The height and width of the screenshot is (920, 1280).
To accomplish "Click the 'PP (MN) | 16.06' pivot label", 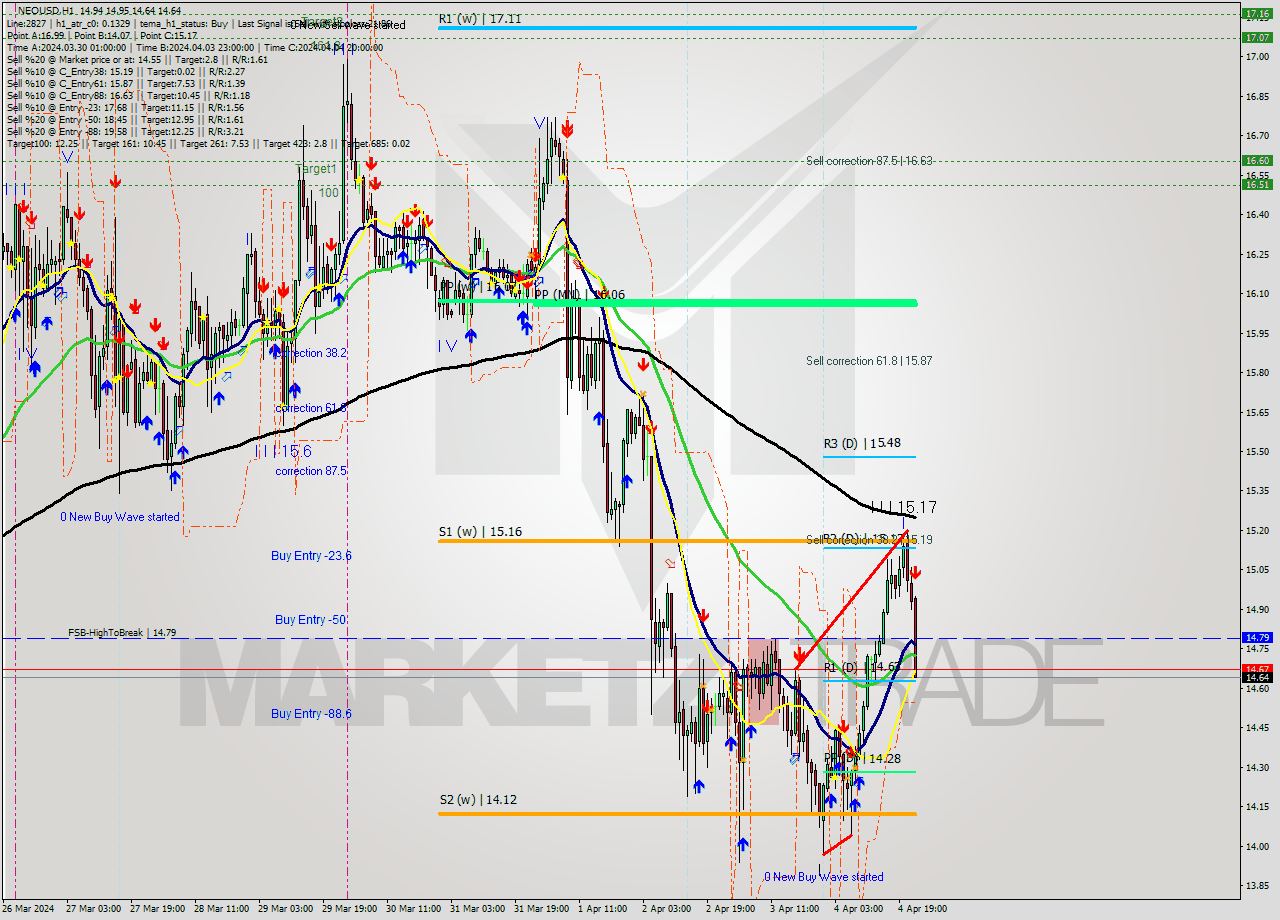I will click(x=579, y=295).
